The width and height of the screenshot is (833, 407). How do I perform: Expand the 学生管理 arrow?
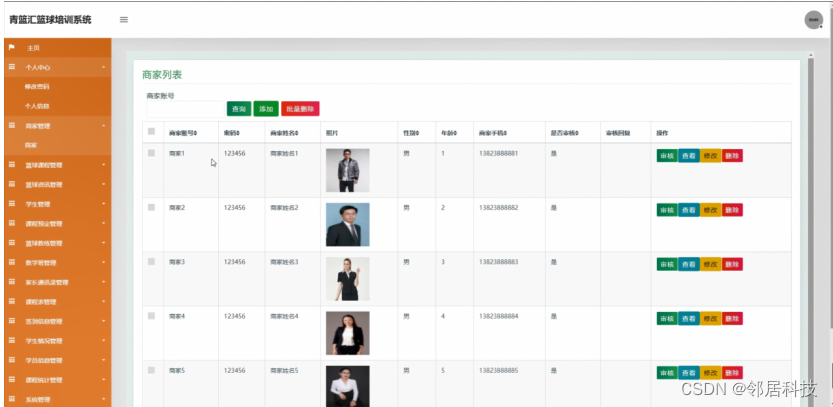104,204
